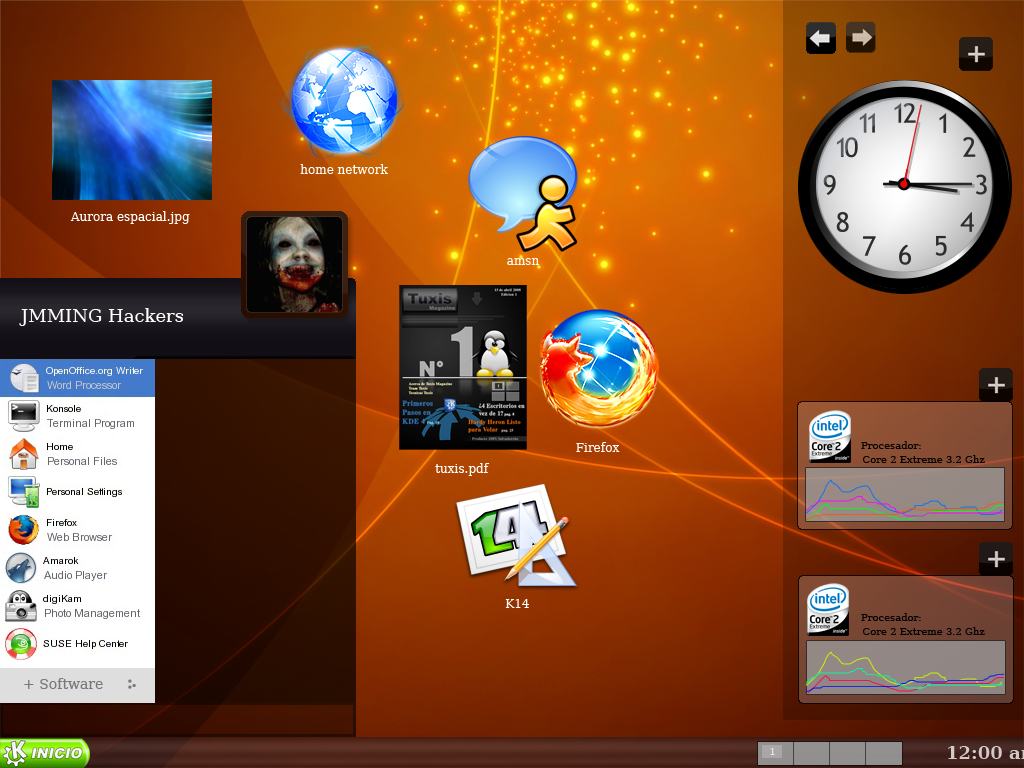Screen dimensions: 1024x768
Task: Click the + Software button
Action: click(x=77, y=684)
